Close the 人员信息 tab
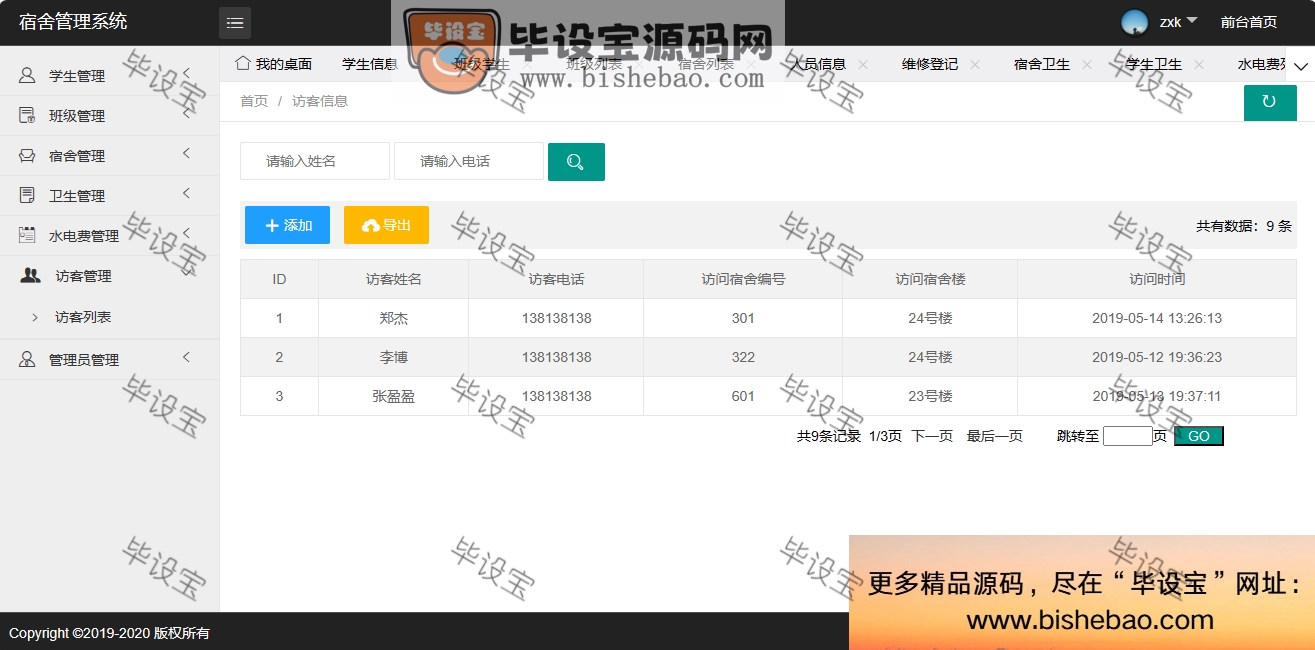This screenshot has width=1315, height=650. coord(863,64)
